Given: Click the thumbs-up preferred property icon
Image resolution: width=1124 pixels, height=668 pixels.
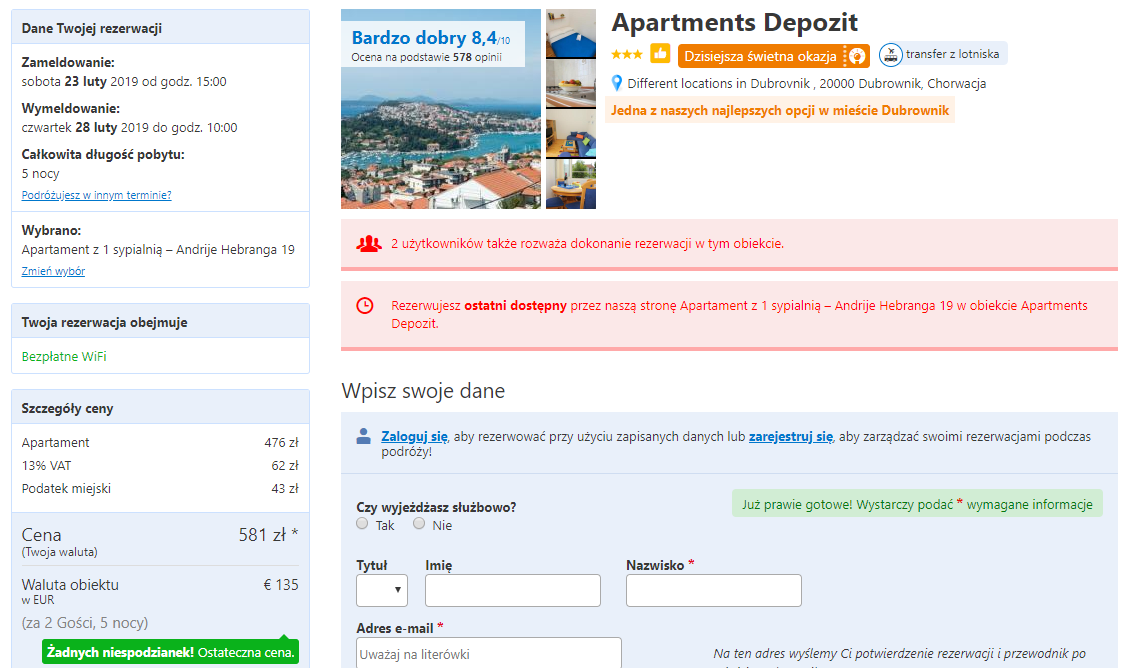Looking at the screenshot, I should pyautogui.click(x=660, y=54).
